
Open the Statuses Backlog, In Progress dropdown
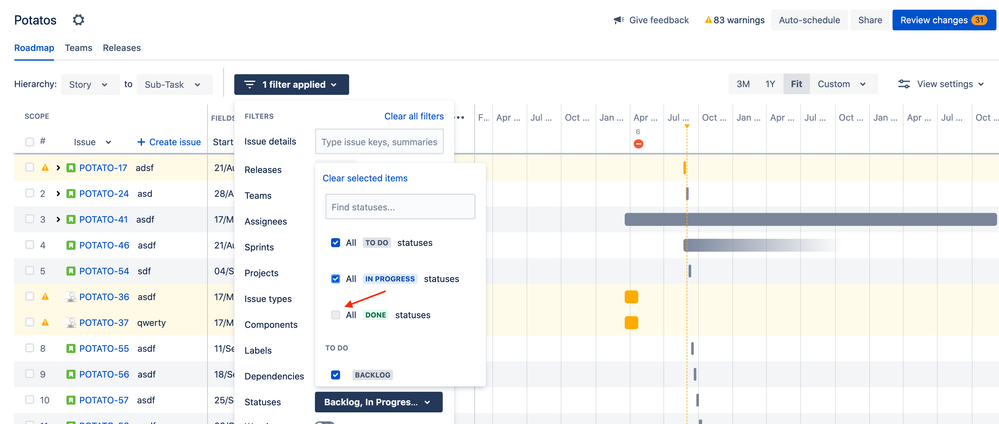378,402
